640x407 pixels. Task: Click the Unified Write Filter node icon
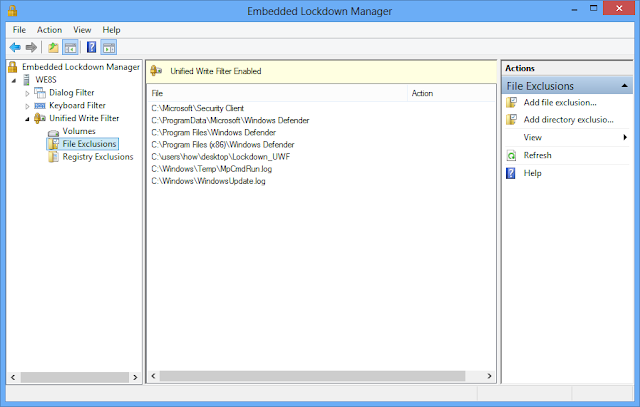coord(40,118)
